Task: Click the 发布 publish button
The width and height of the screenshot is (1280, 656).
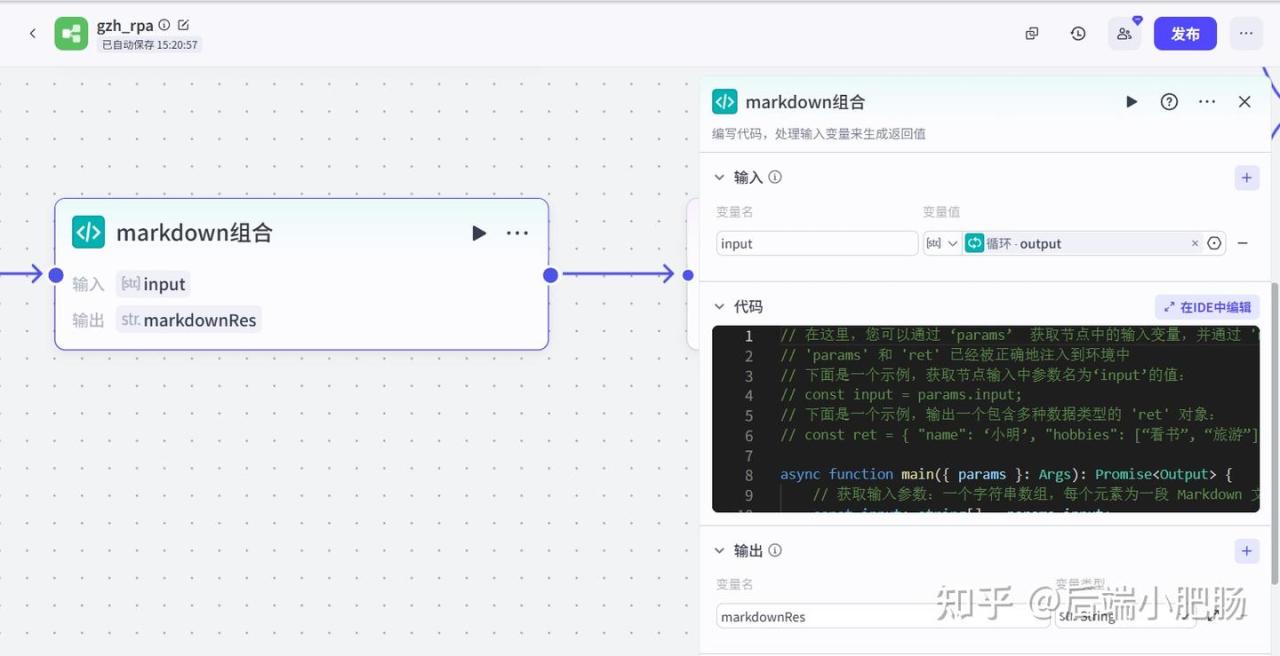Action: (x=1185, y=33)
